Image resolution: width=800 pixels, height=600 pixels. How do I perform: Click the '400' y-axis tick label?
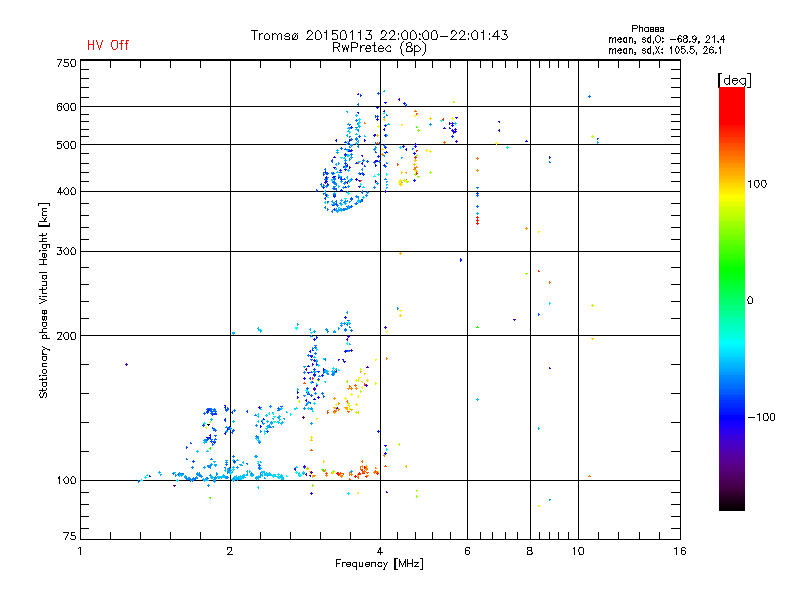67,191
